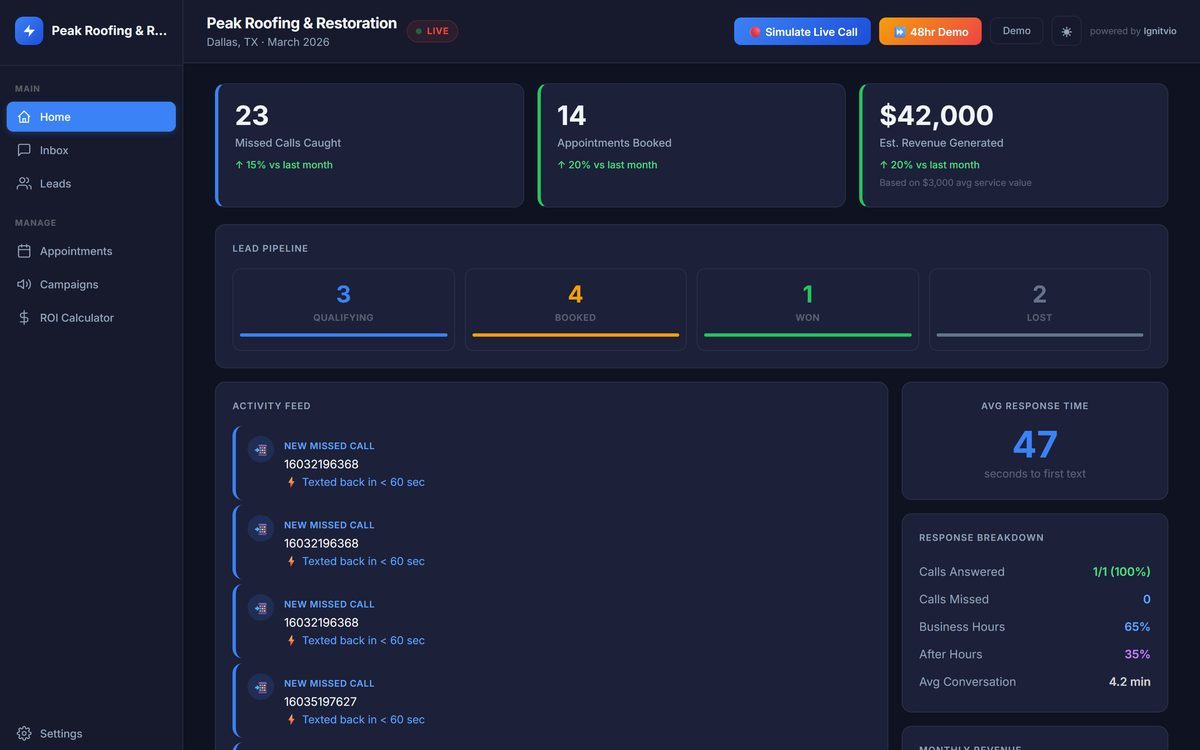This screenshot has height=750, width=1200.
Task: Select the Lost pipeline stage card
Action: click(1039, 309)
